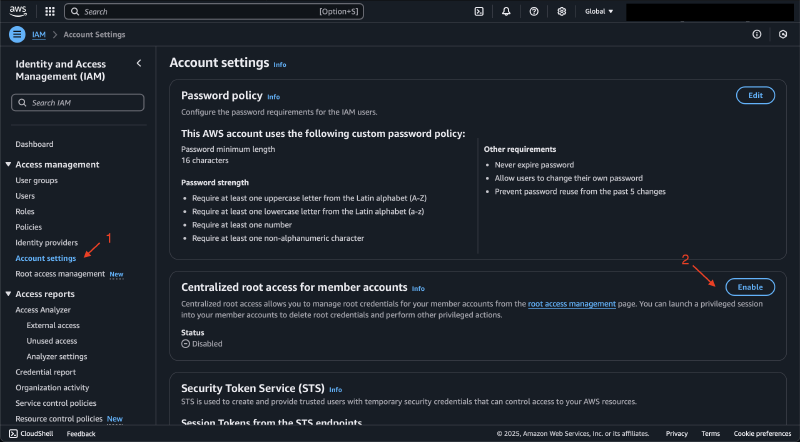Open Access Analyzer in the sidebar
The height and width of the screenshot is (442, 800).
43,310
